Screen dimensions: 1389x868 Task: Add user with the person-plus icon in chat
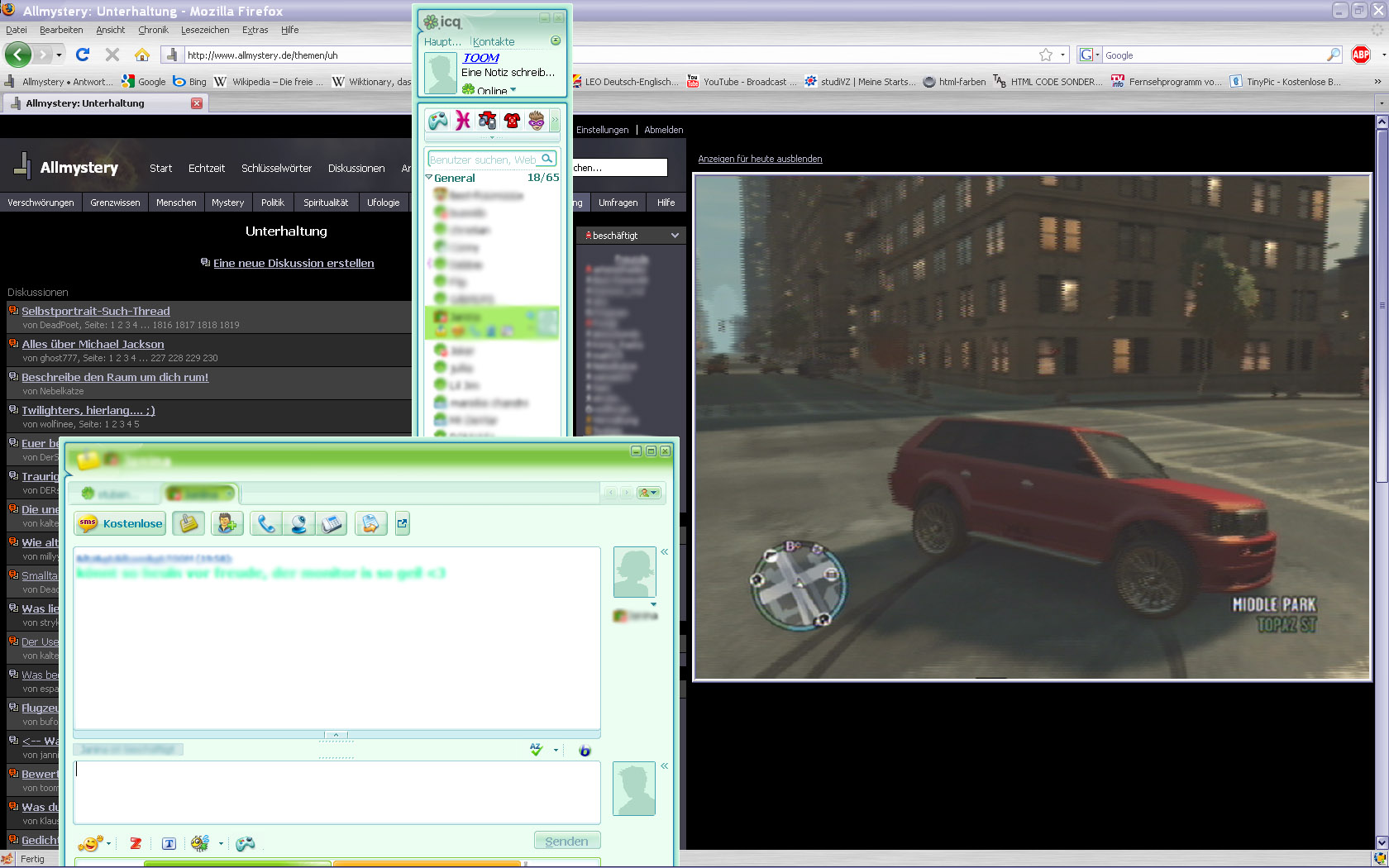click(x=227, y=523)
